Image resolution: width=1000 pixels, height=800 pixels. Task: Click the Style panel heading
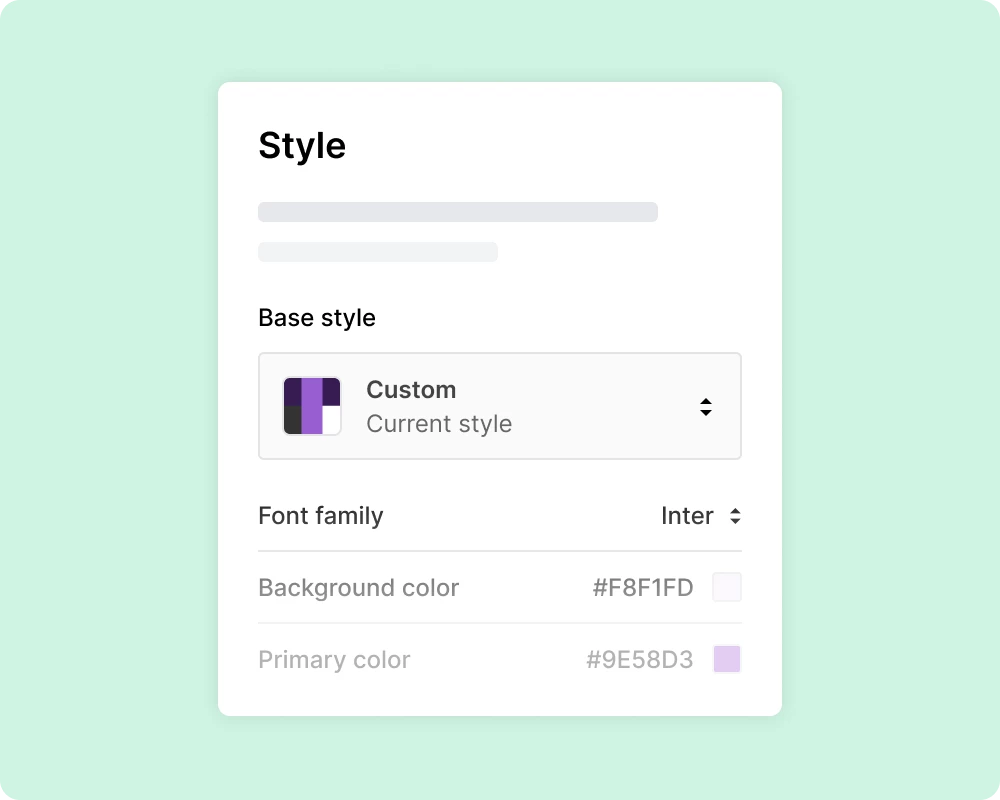coord(302,146)
